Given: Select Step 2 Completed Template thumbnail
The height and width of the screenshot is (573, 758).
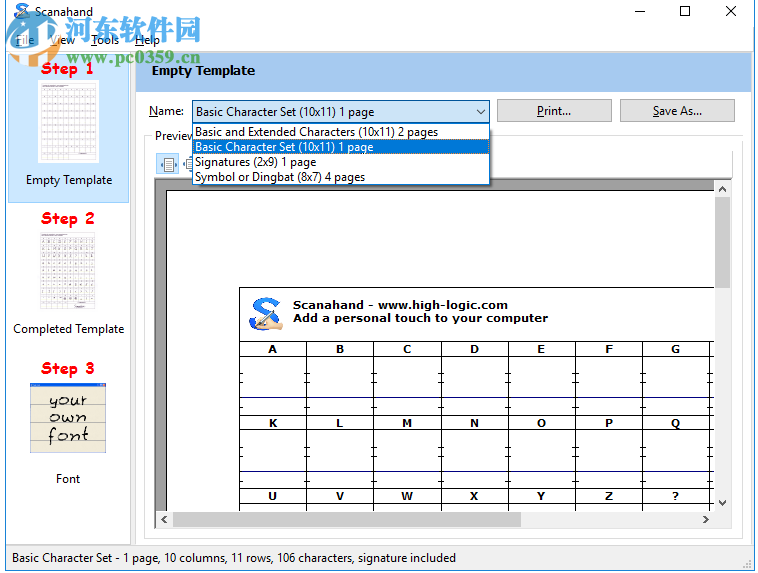Looking at the screenshot, I should click(68, 271).
